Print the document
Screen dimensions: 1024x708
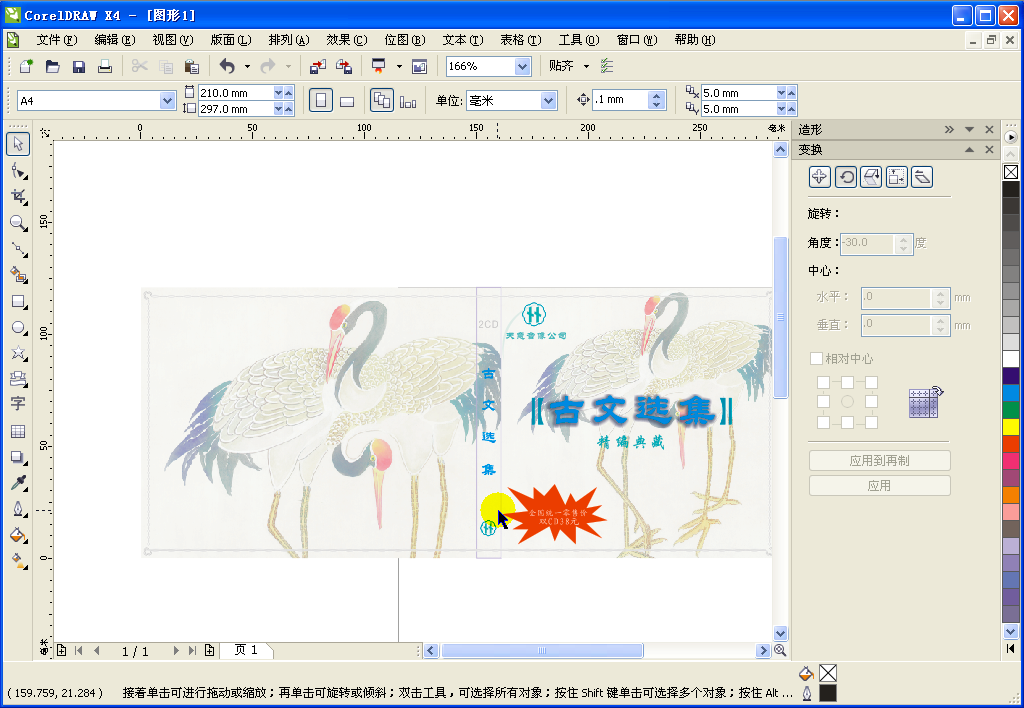pyautogui.click(x=105, y=66)
